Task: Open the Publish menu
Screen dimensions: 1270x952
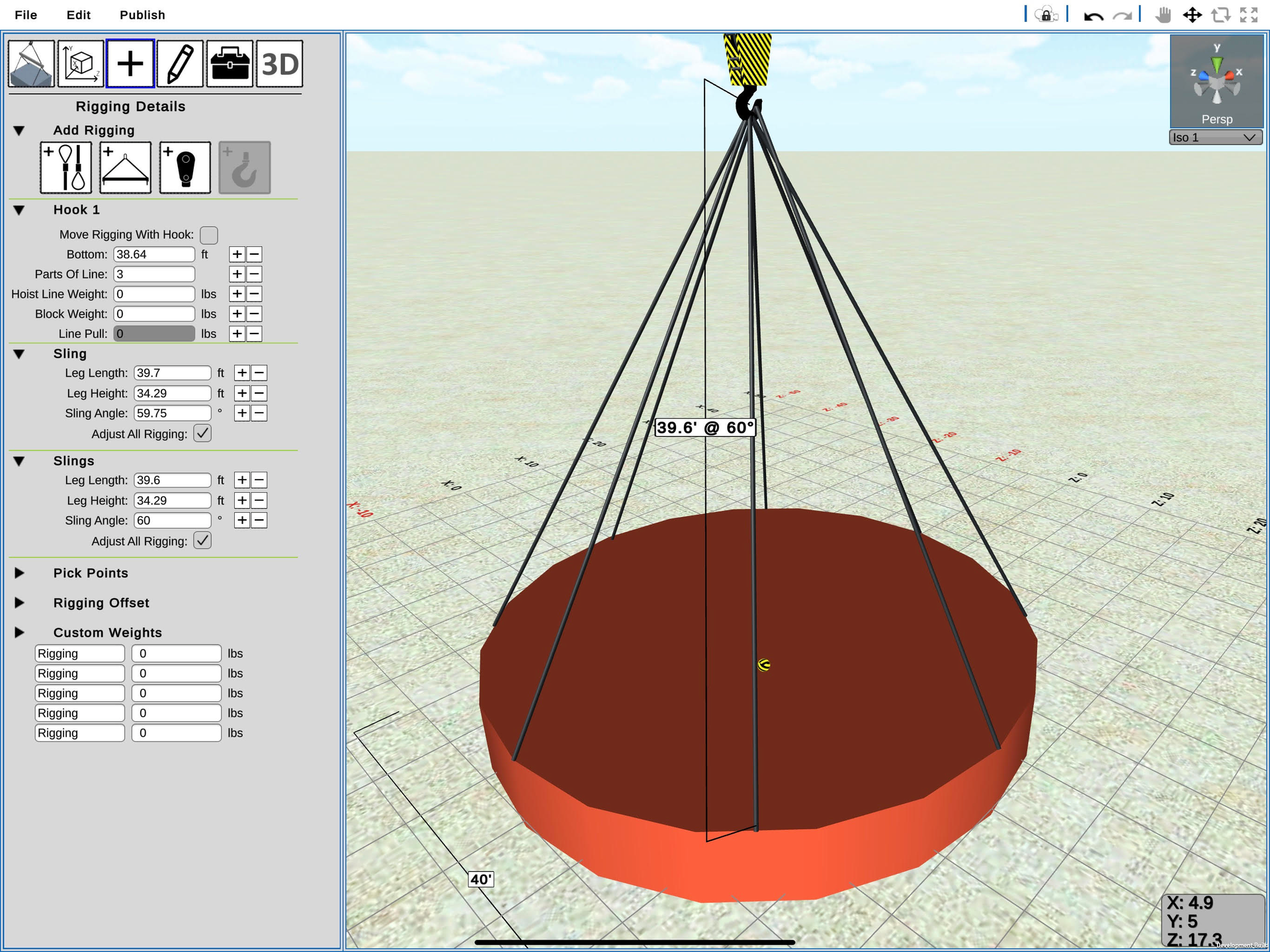Action: click(x=142, y=15)
